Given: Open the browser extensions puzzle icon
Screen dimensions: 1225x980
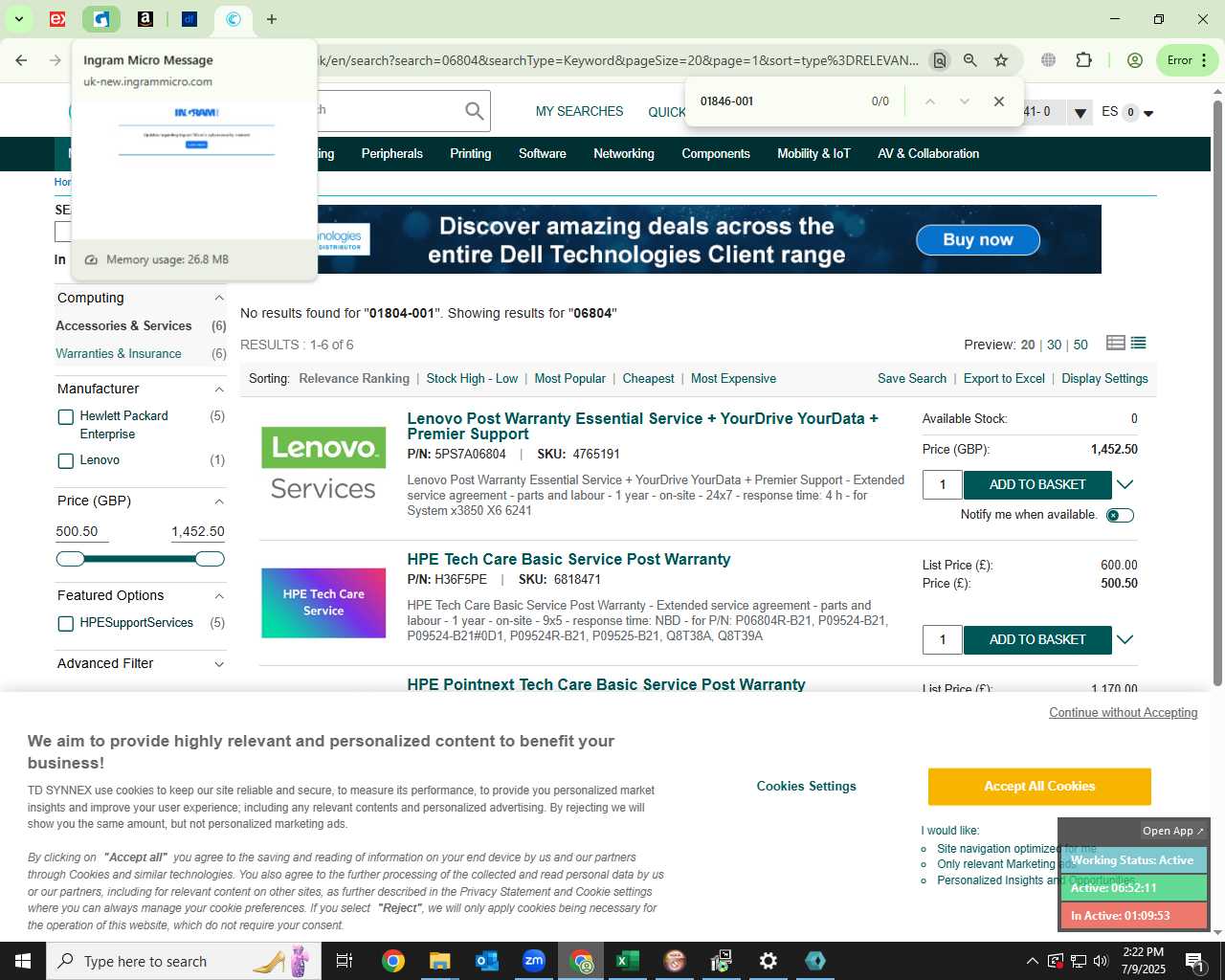Looking at the screenshot, I should (x=1083, y=60).
